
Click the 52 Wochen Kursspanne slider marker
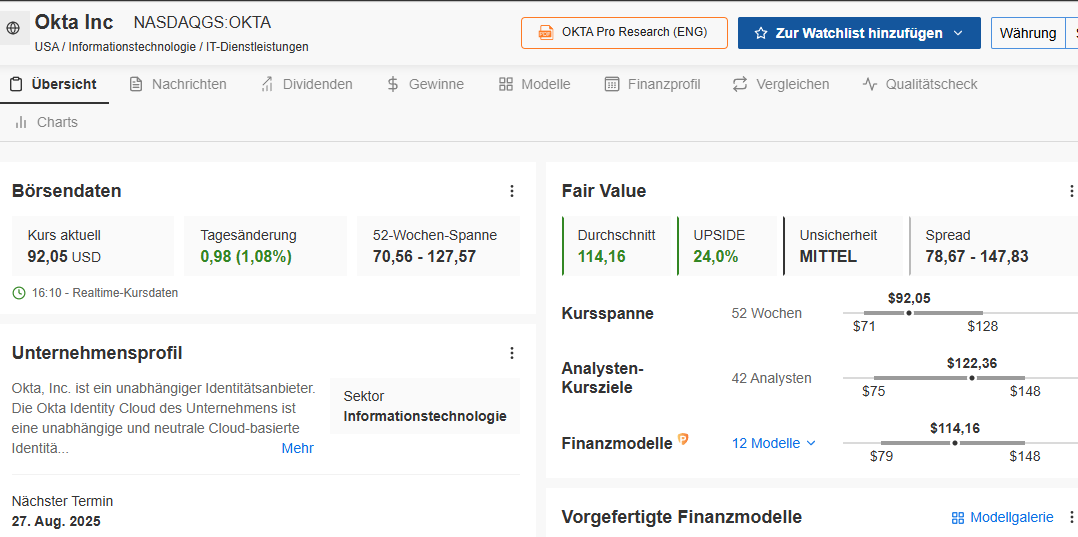click(908, 313)
